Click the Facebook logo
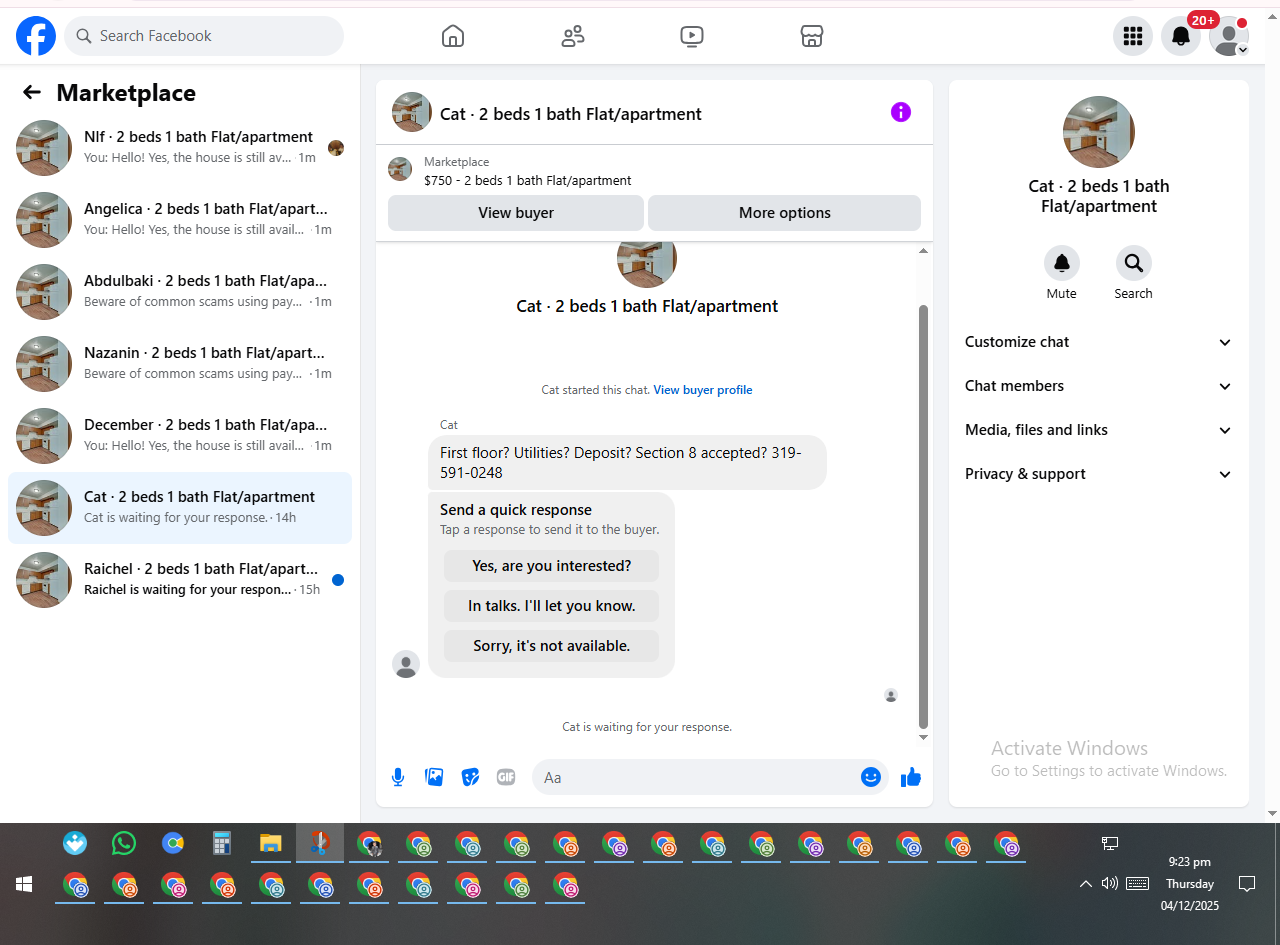This screenshot has width=1280, height=945. click(x=36, y=36)
